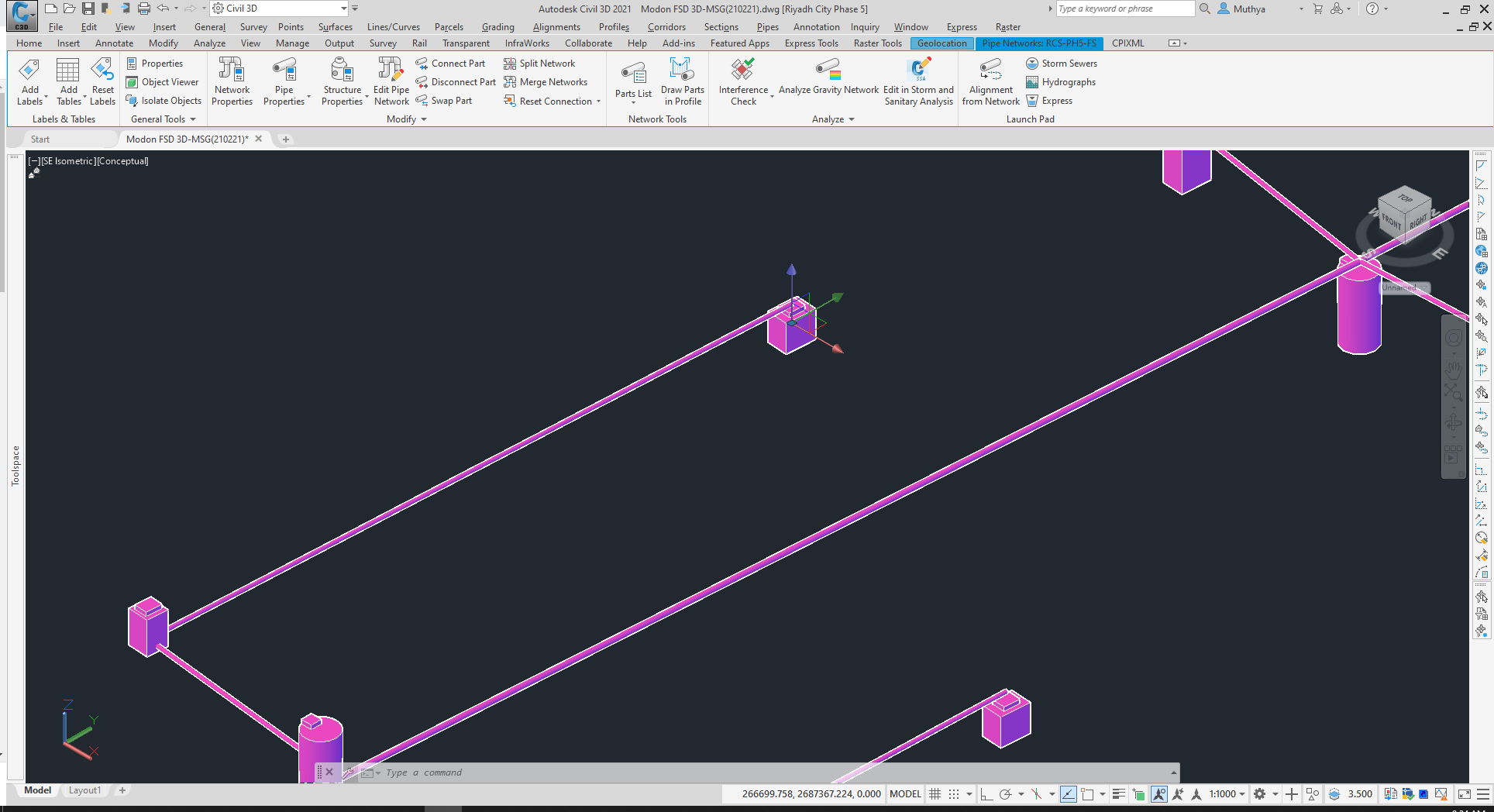Screen dimensions: 1494x812
Task: Toggle ortho mode in status bar
Action: [x=986, y=793]
